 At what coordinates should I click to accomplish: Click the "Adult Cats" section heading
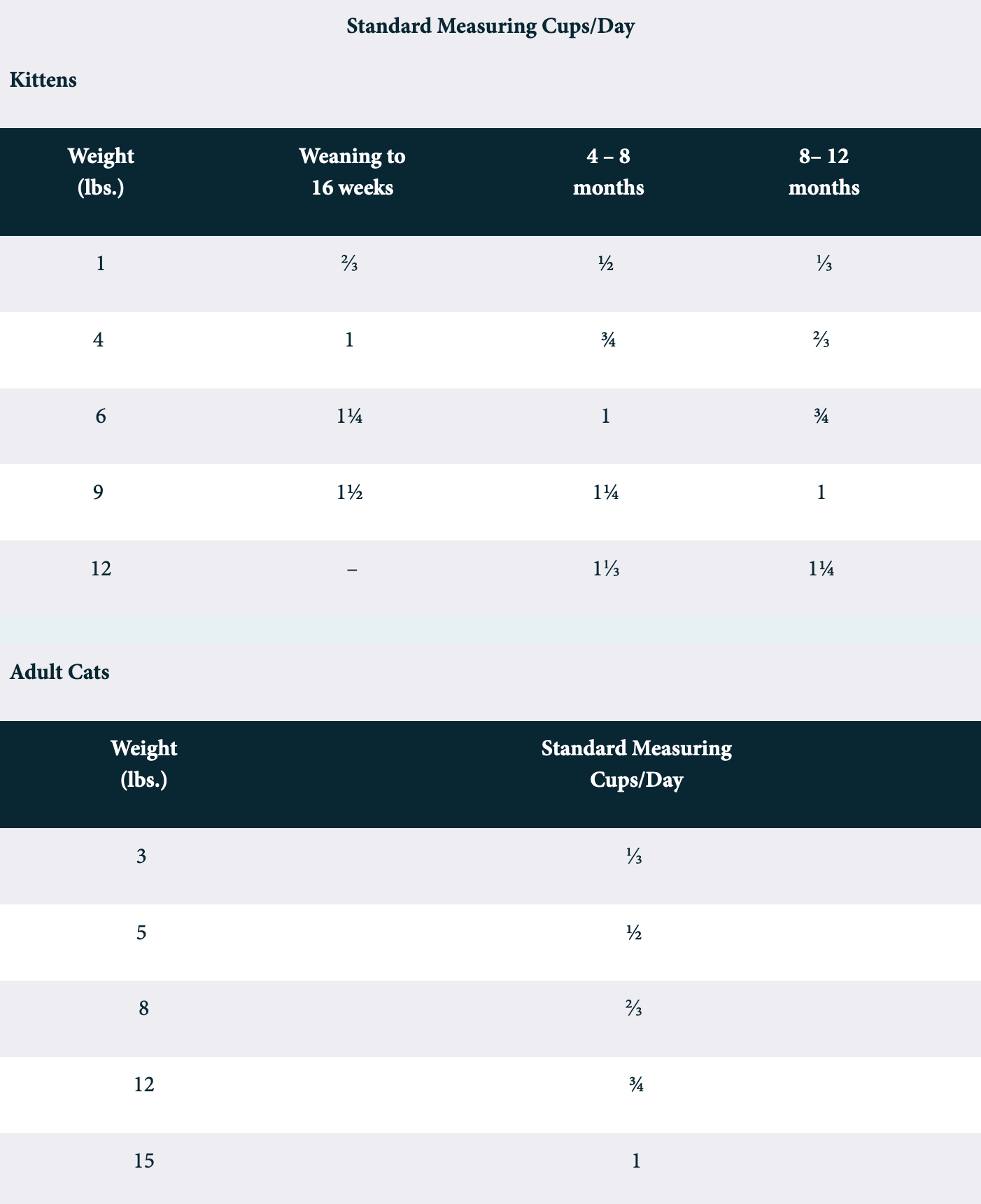tap(59, 672)
